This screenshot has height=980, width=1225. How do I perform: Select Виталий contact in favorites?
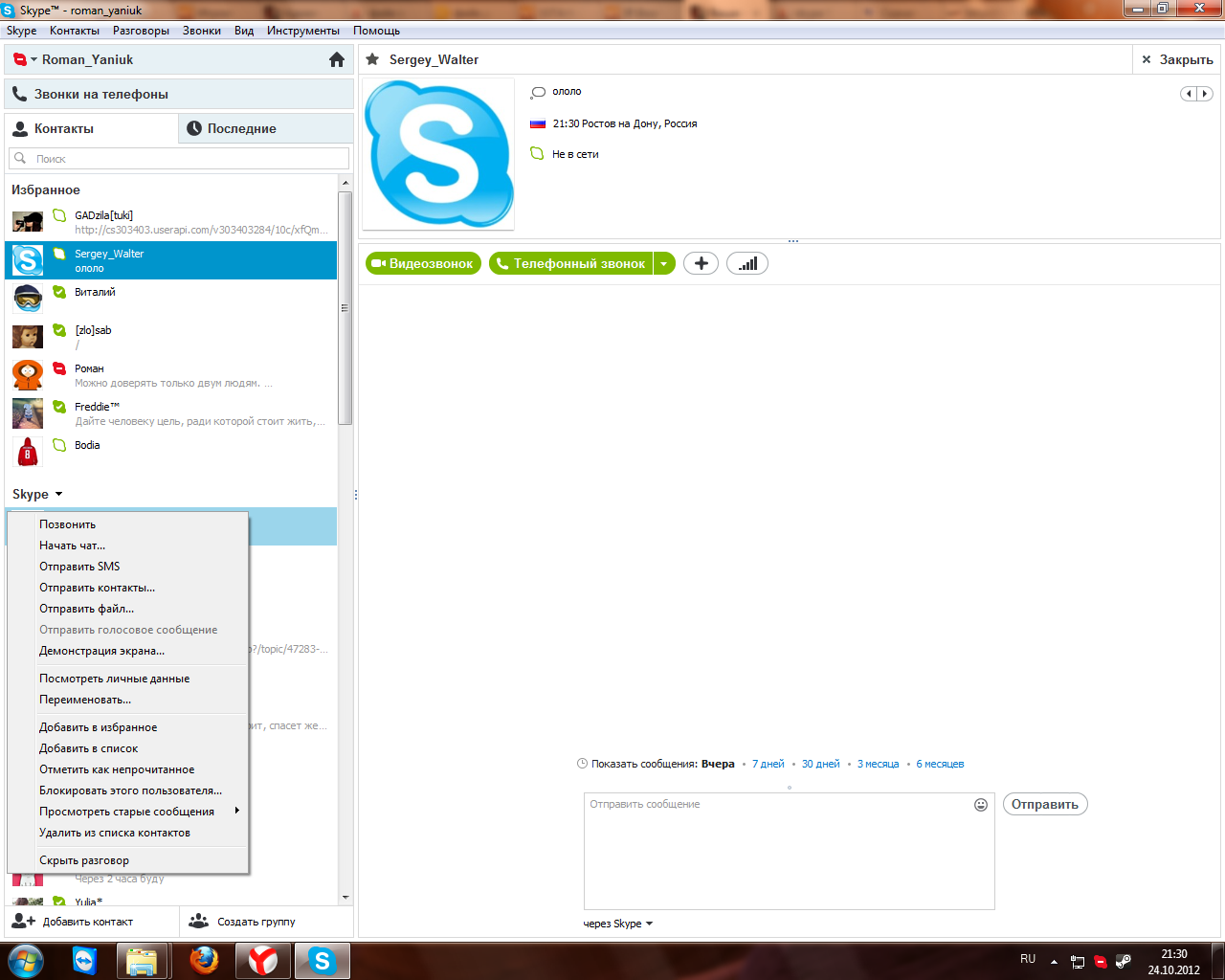pos(171,299)
